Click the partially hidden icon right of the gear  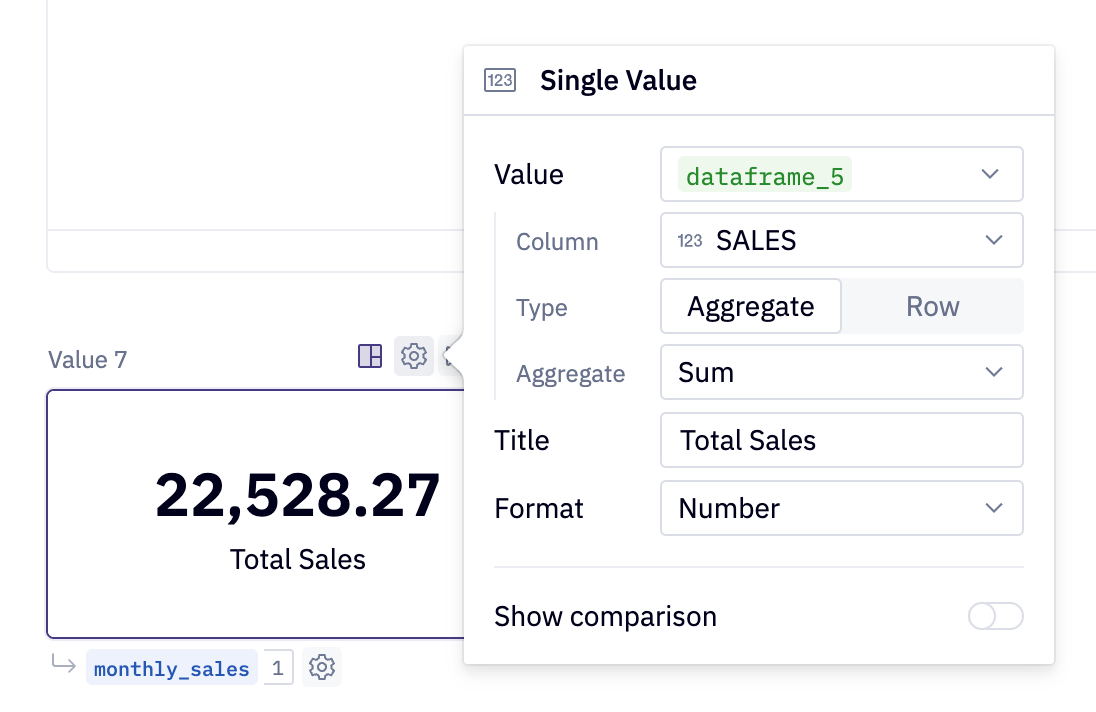[x=450, y=356]
